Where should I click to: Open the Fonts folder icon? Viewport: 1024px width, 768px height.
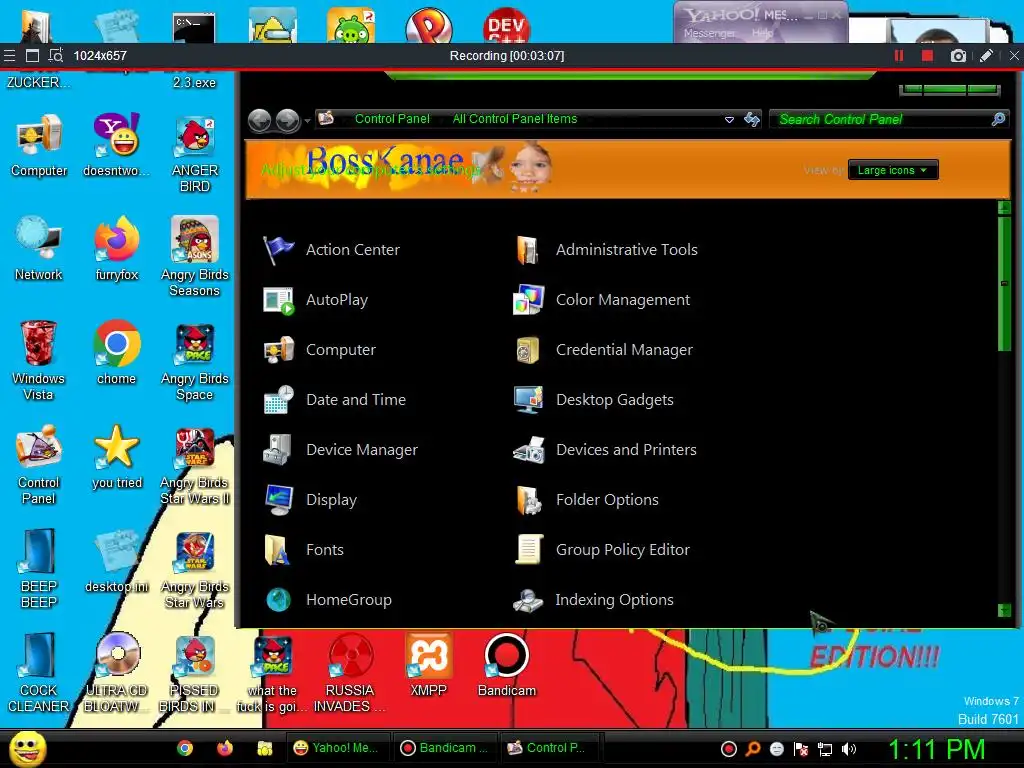click(278, 550)
